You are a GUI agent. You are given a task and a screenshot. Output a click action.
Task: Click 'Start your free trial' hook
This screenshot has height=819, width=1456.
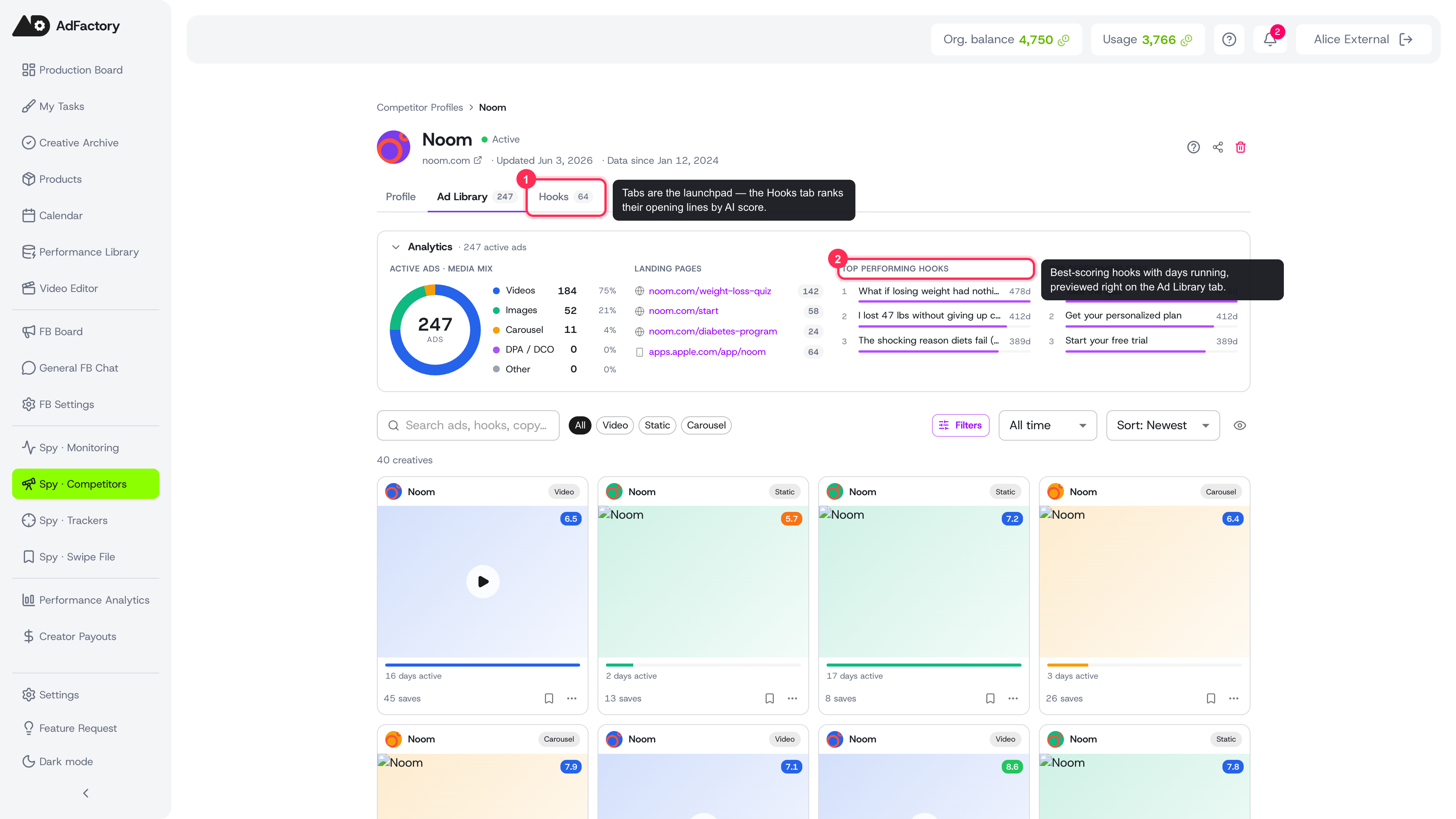pyautogui.click(x=1106, y=340)
